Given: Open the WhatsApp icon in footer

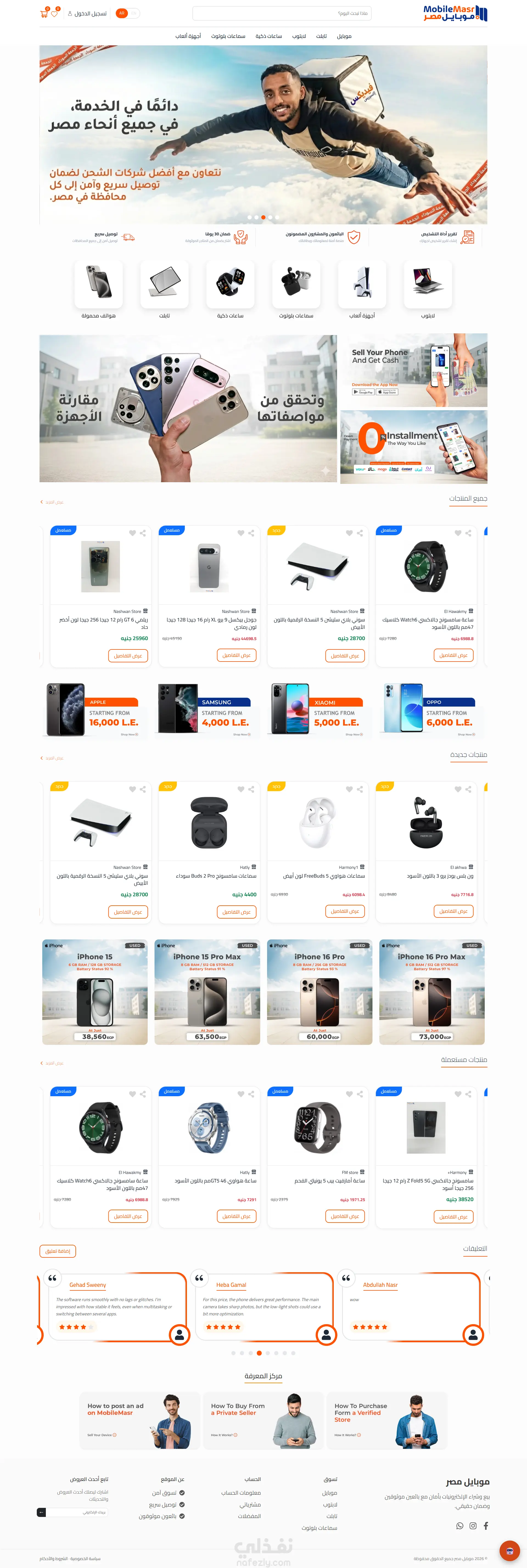Looking at the screenshot, I should pos(459,1525).
